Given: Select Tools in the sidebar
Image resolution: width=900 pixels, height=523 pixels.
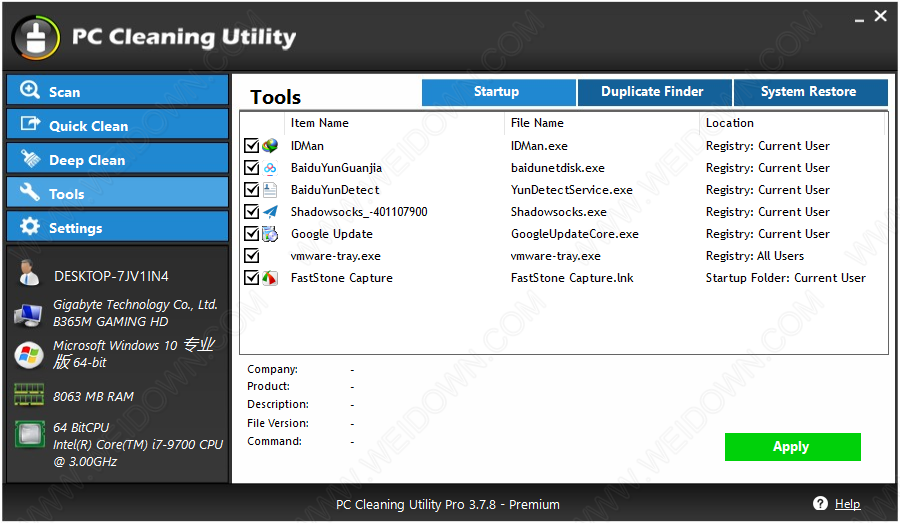Looking at the screenshot, I should click(x=118, y=192).
